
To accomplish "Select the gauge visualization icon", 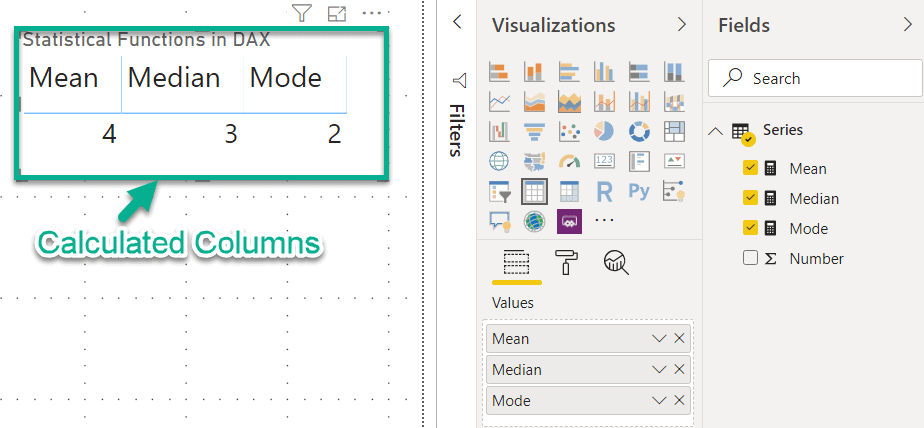I will [x=569, y=161].
